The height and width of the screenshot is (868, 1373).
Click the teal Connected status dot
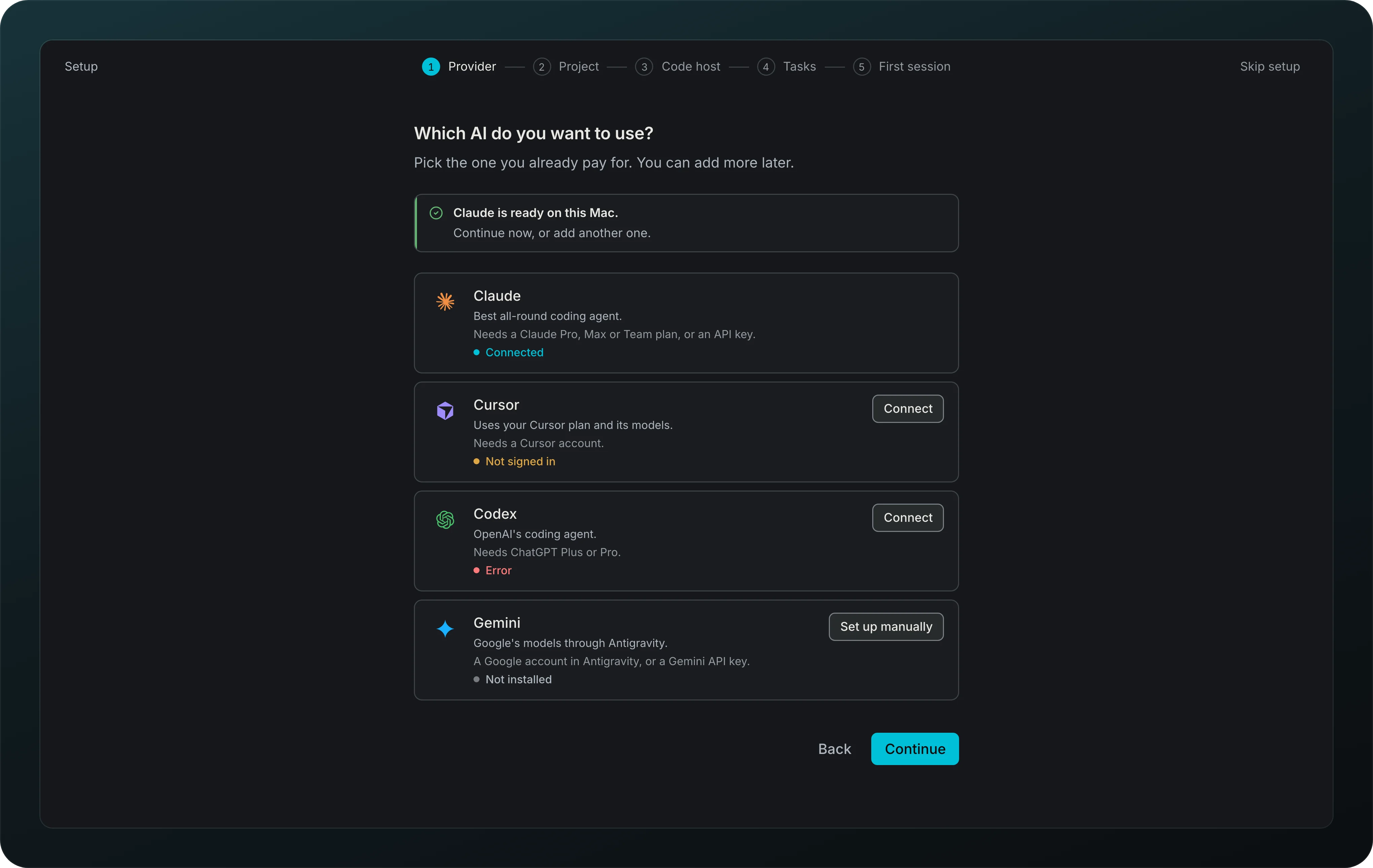tap(476, 352)
